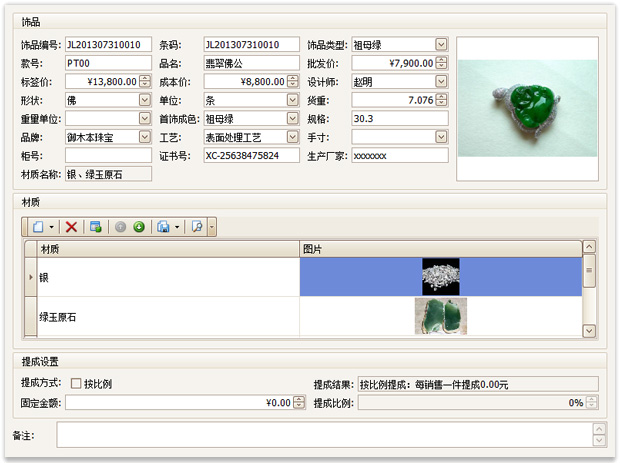Viewport: 620px width, 463px height.
Task: Click the 品名 field with 翡翠佛公
Action: [x=251, y=63]
